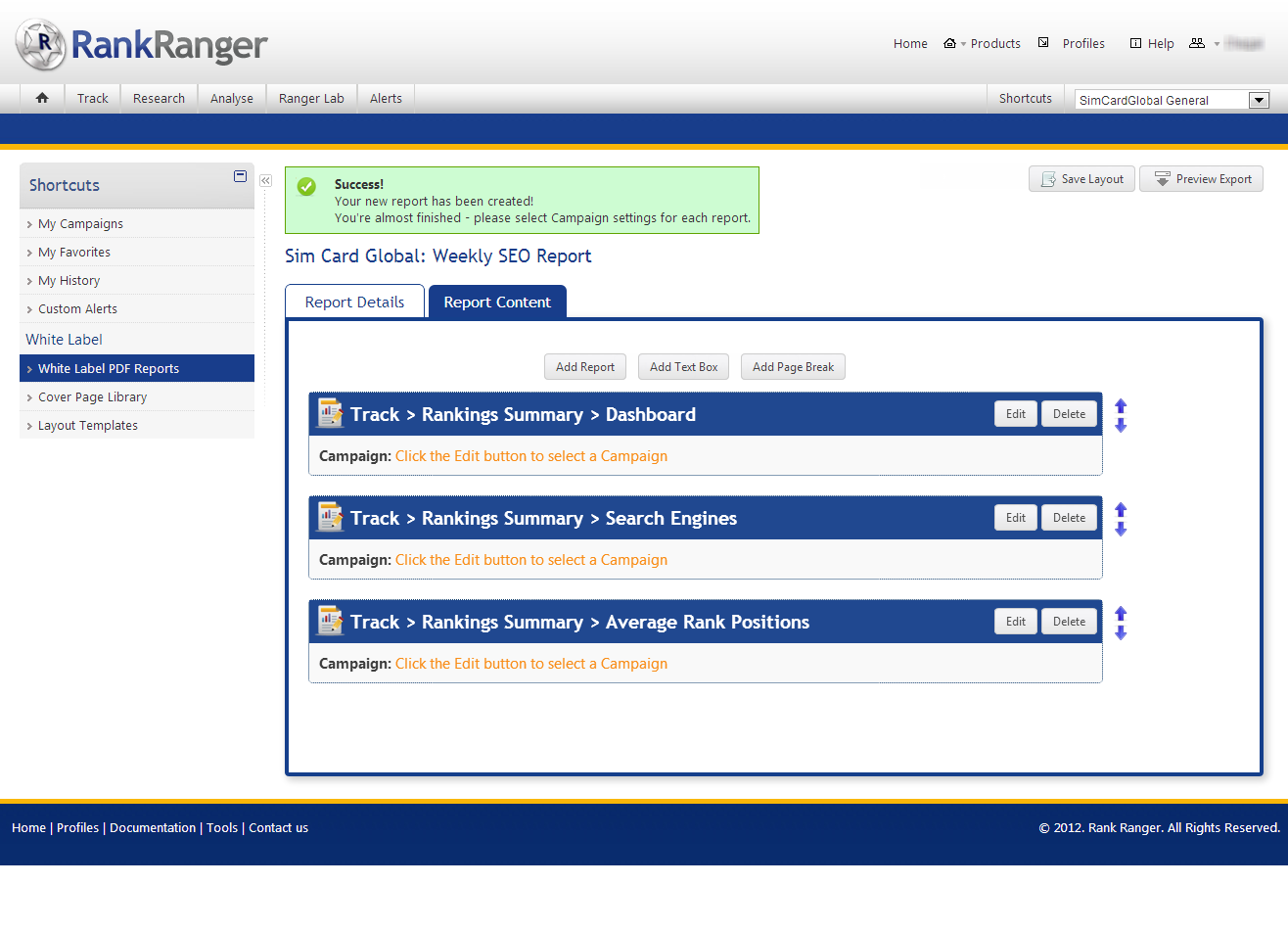This screenshot has height=931, width=1288.
Task: Open My Campaigns shortcut
Action: tap(137, 224)
